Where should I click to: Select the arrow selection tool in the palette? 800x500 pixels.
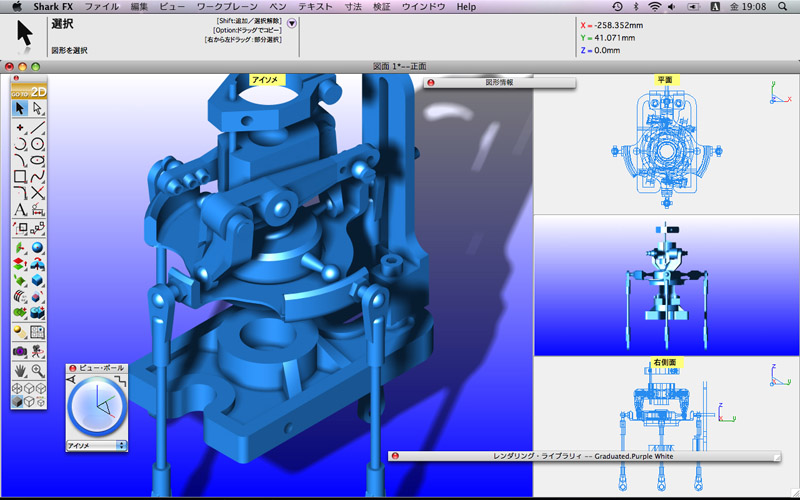click(20, 109)
